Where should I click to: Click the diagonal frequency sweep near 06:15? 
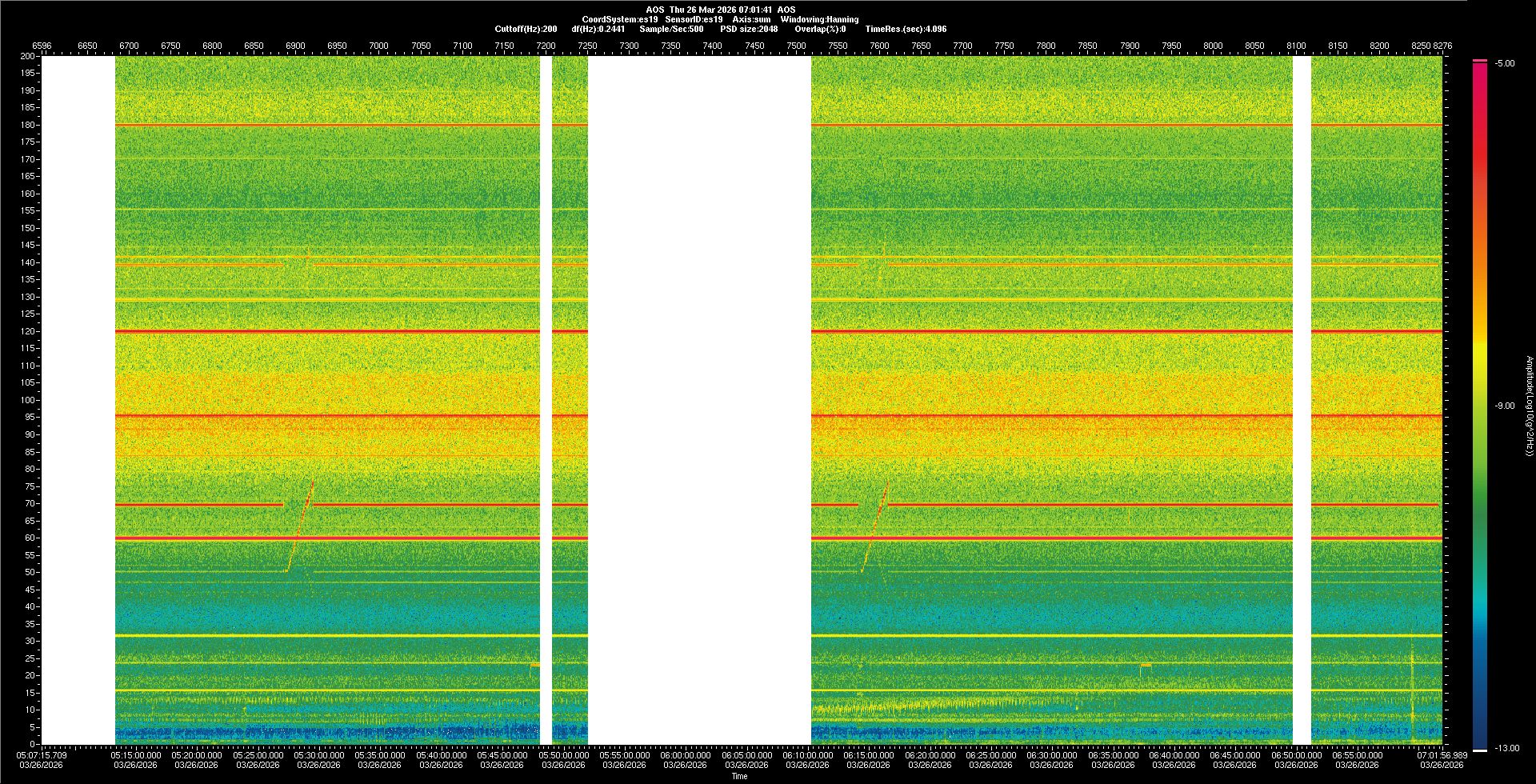pos(874,526)
